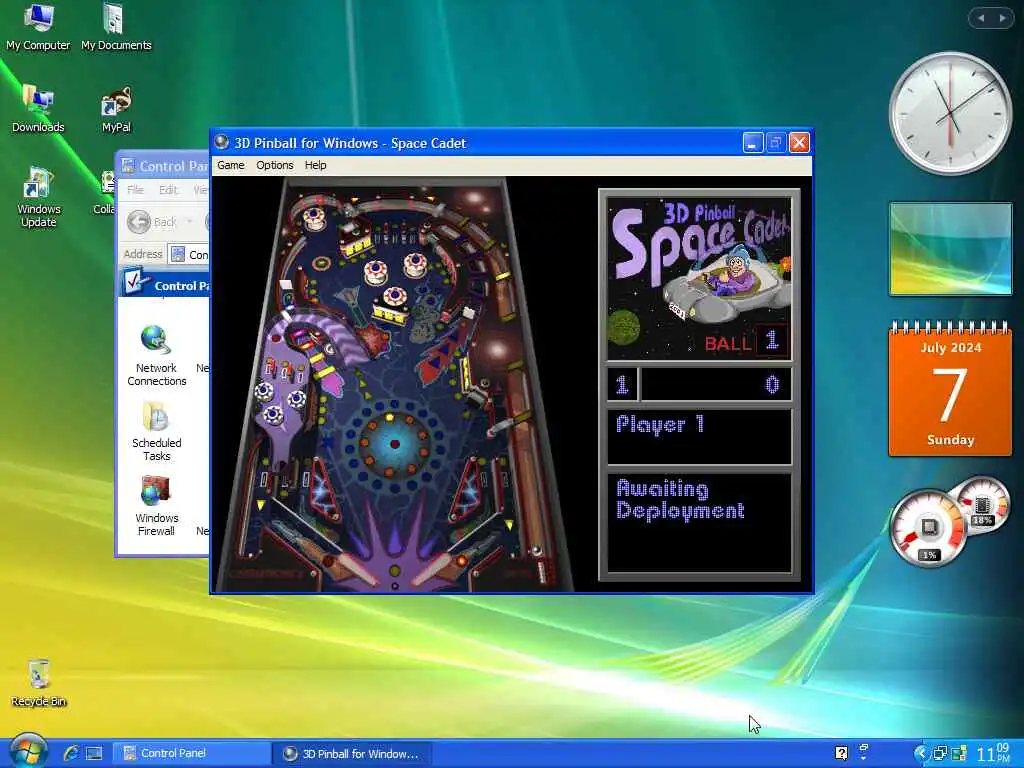Open the Game menu in Pinball
Screen dimensions: 1024x768
tap(231, 165)
